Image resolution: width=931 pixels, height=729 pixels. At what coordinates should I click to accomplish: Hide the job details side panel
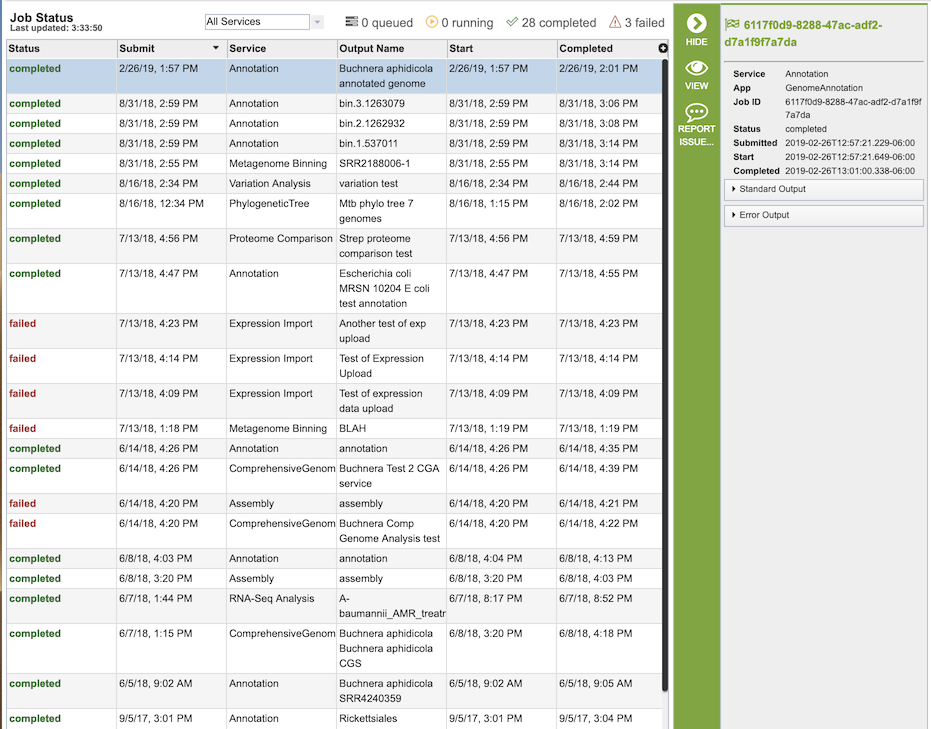[696, 30]
